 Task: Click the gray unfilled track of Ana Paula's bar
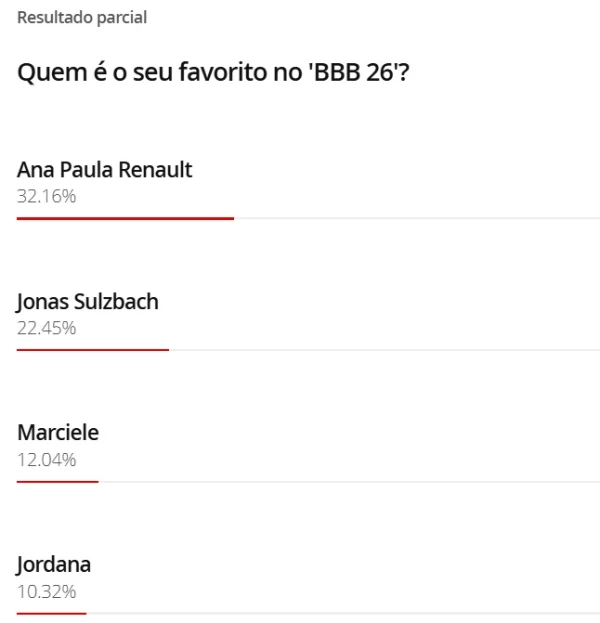click(415, 217)
